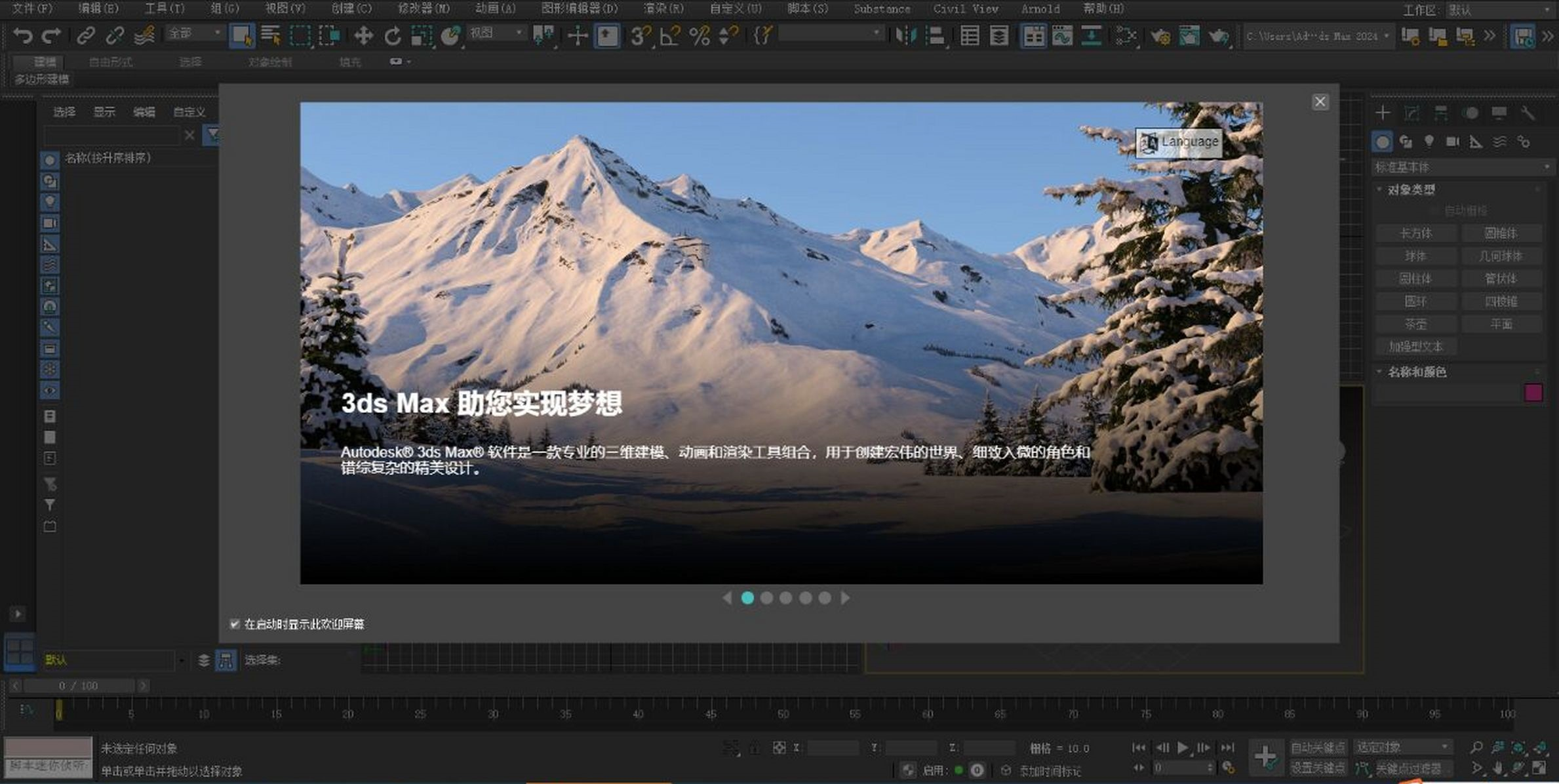This screenshot has width=1559, height=784.
Task: Click the Play Animation button
Action: click(1182, 747)
